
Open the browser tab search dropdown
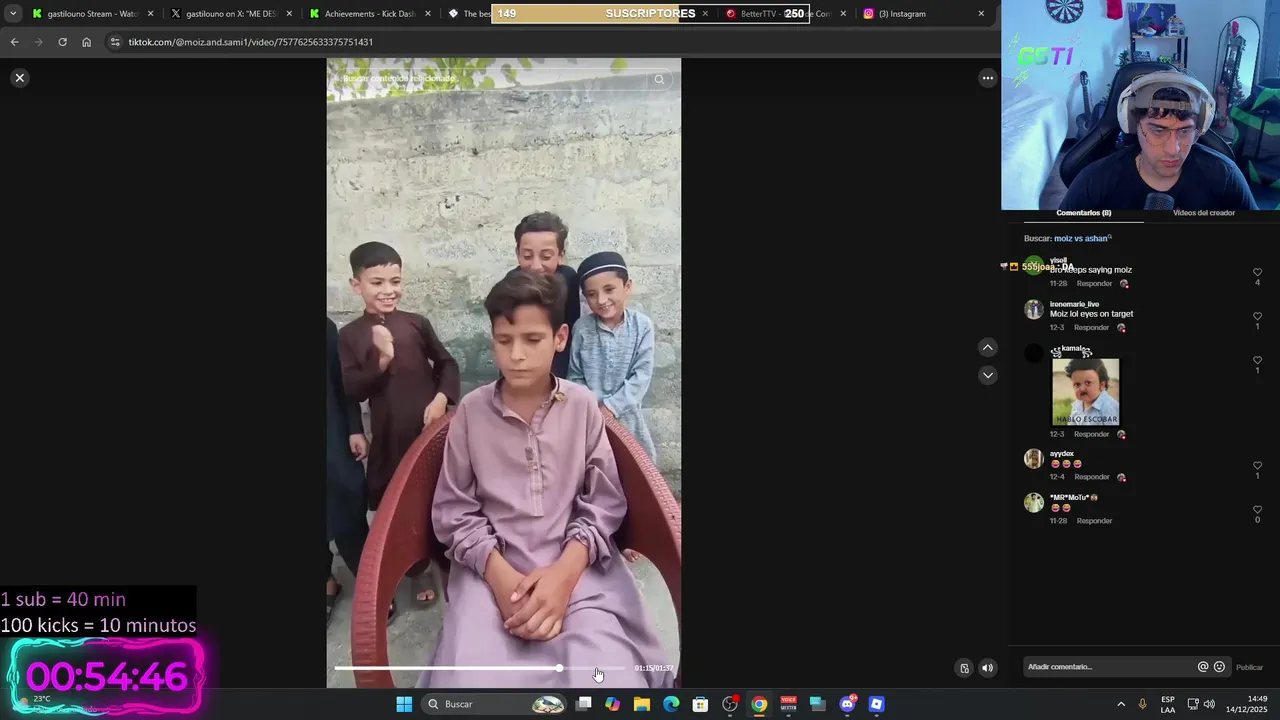(13, 14)
